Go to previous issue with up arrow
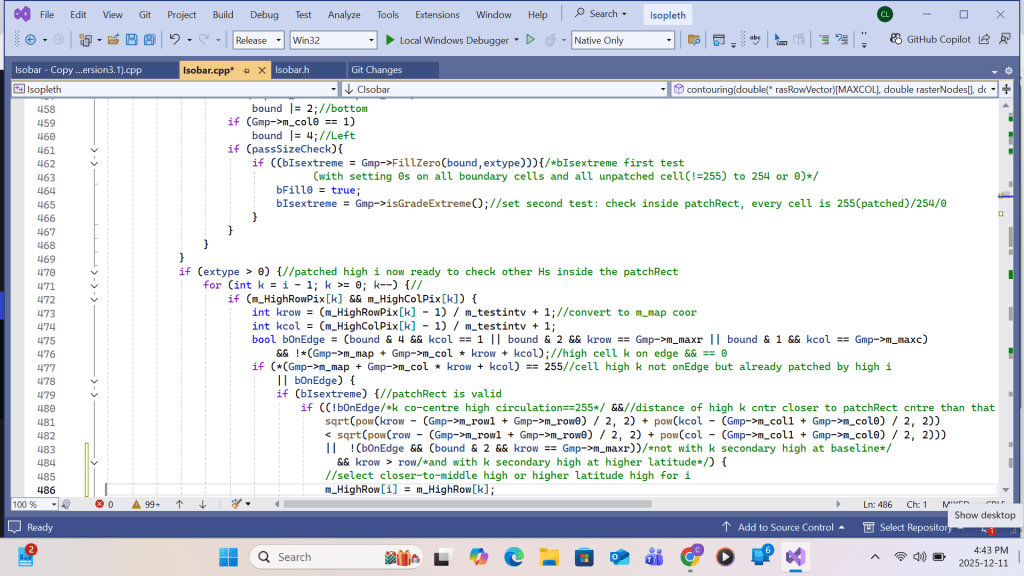Screen dimensions: 1024x576 click(181, 504)
